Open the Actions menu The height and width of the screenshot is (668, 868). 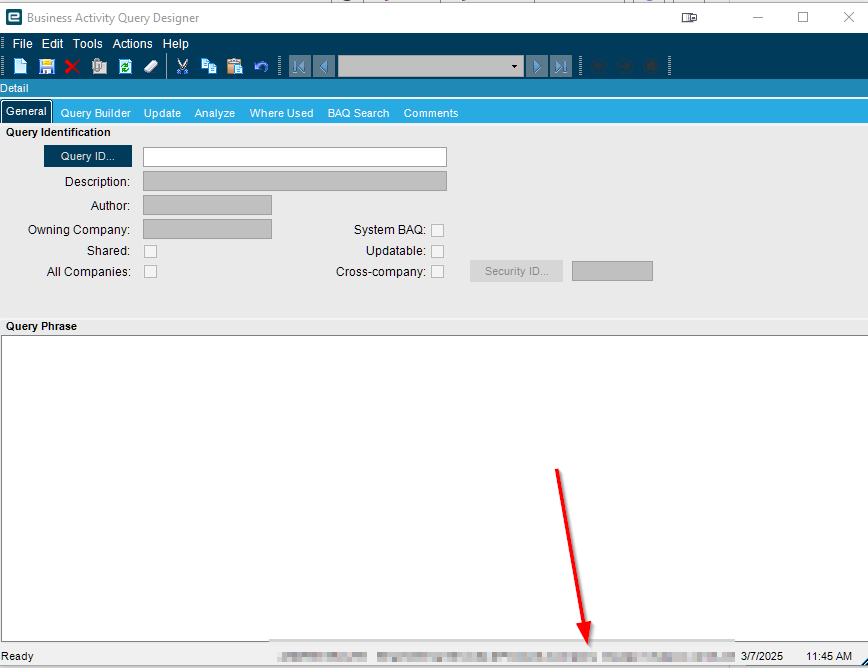pyautogui.click(x=132, y=44)
